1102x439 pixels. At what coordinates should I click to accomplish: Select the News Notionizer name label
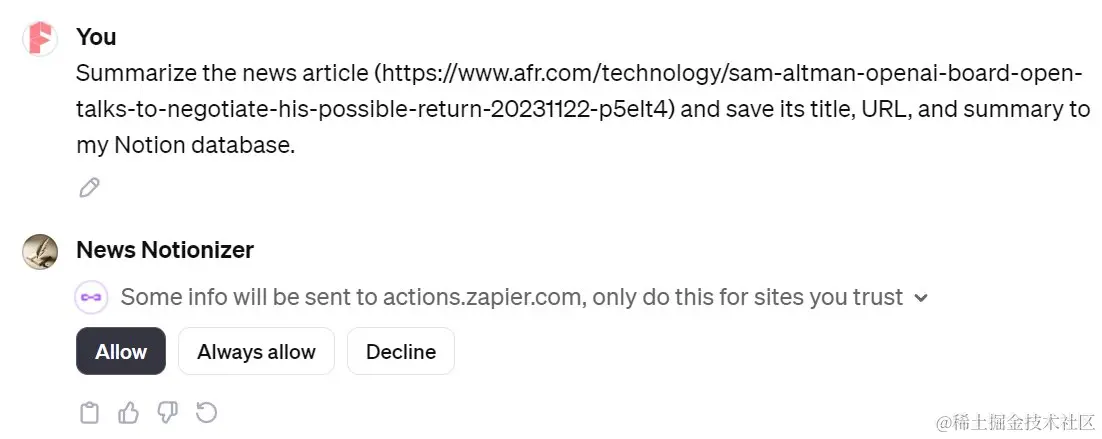point(165,249)
